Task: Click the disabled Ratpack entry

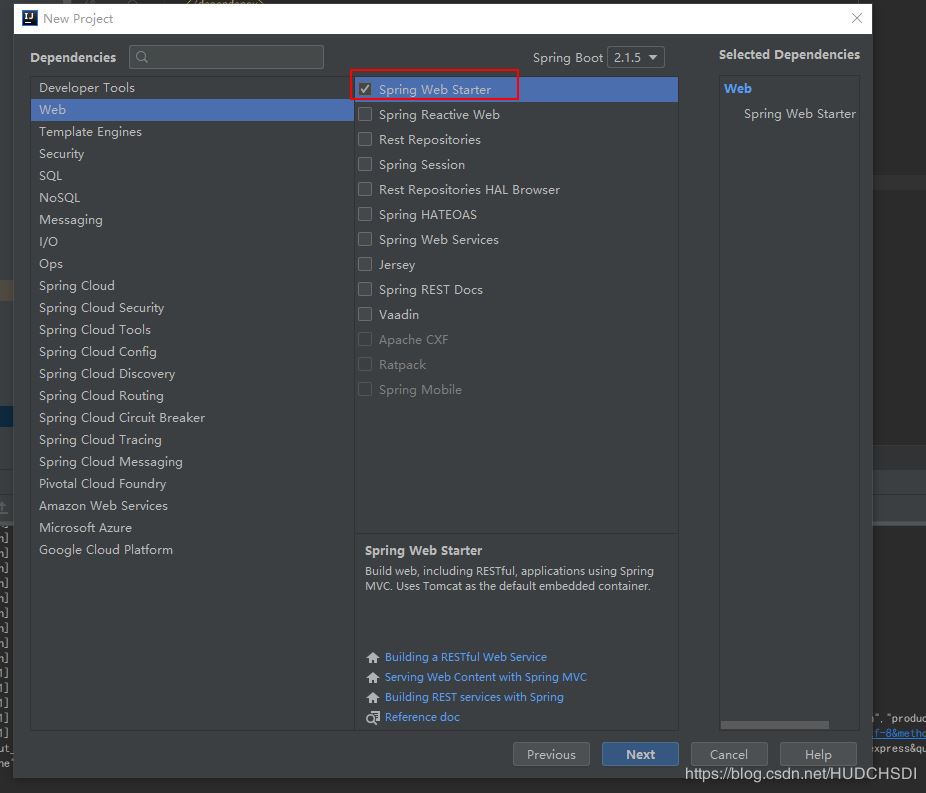Action: tap(516, 364)
